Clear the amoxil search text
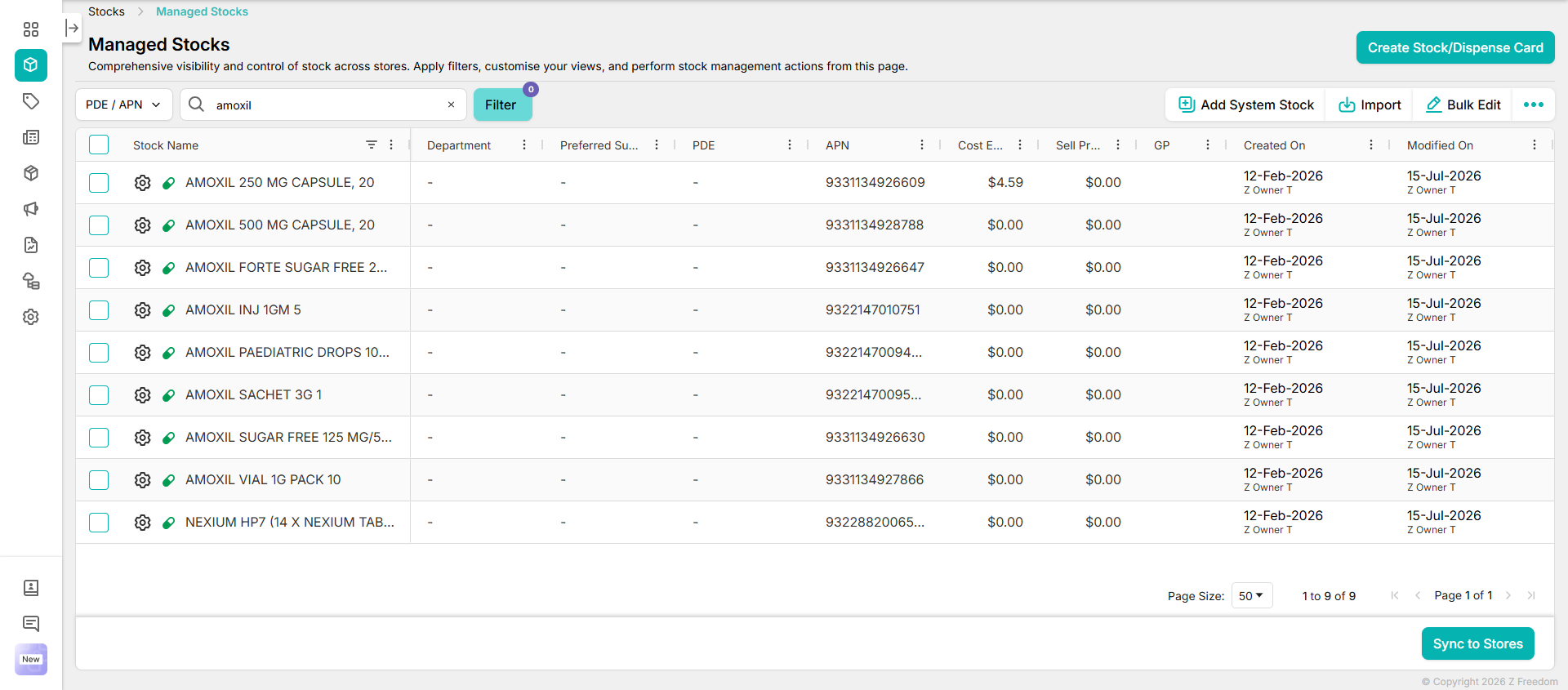The height and width of the screenshot is (690, 1568). click(451, 105)
